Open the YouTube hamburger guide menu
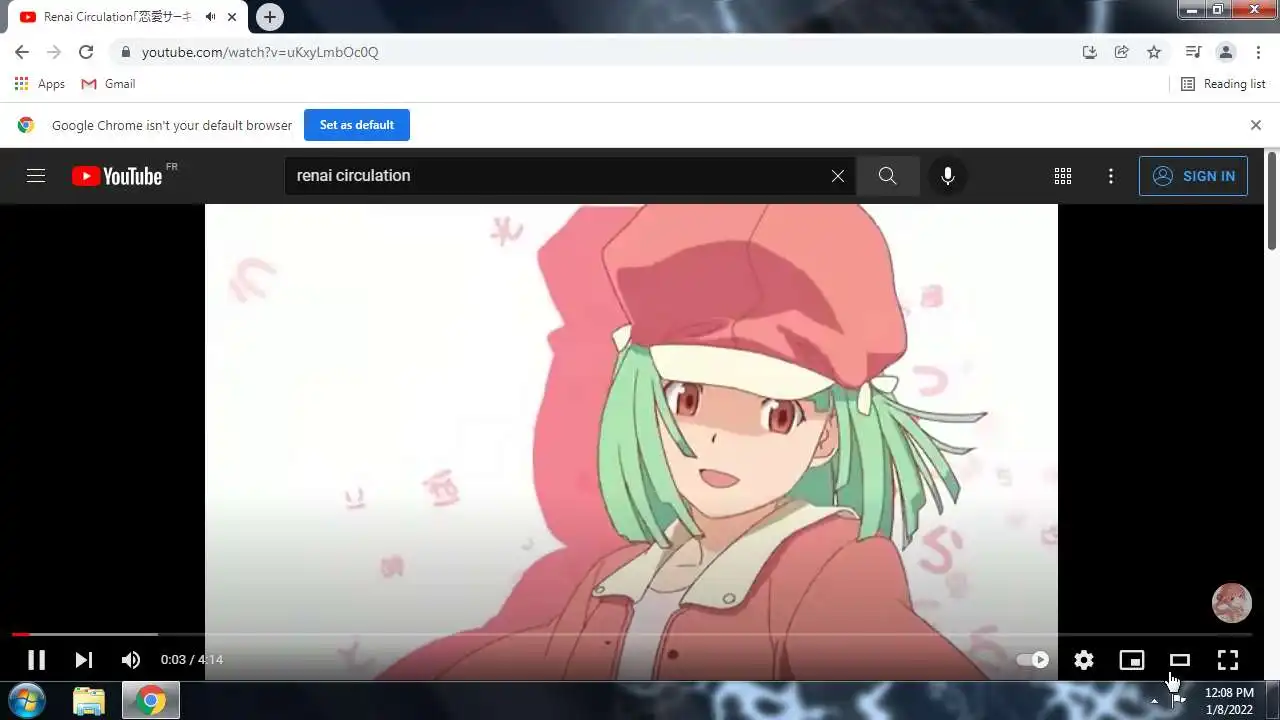This screenshot has height=720, width=1280. pos(36,176)
